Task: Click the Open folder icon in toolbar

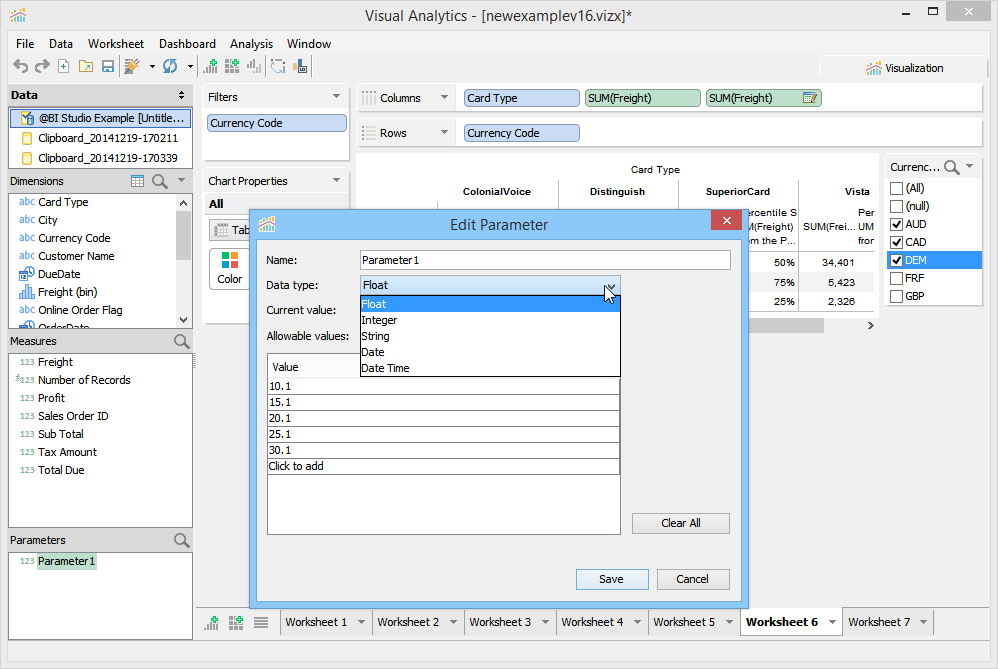Action: 86,66
